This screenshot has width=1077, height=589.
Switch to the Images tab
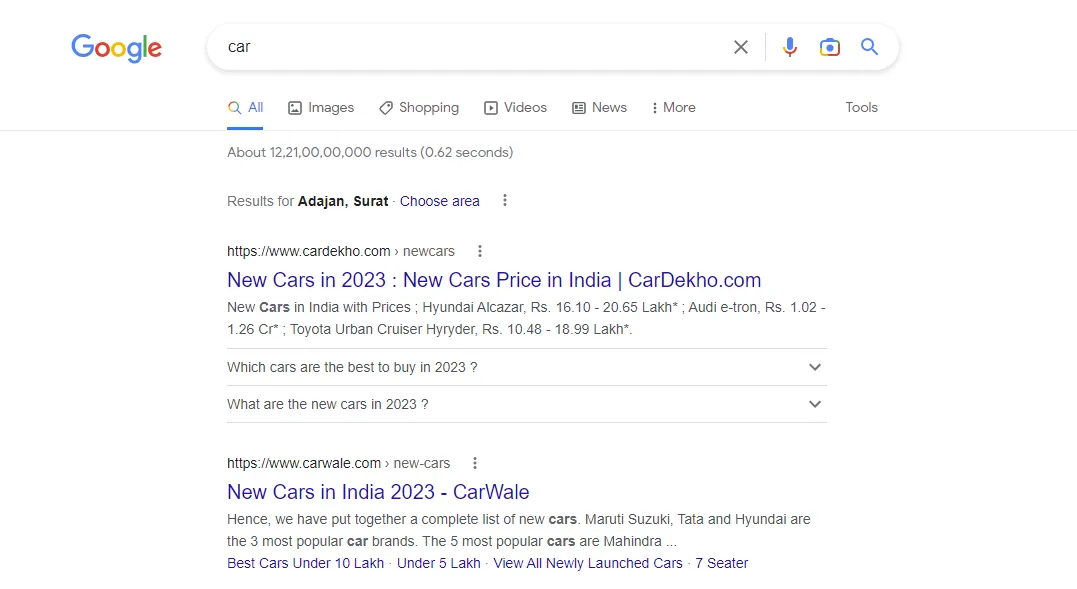coord(321,108)
